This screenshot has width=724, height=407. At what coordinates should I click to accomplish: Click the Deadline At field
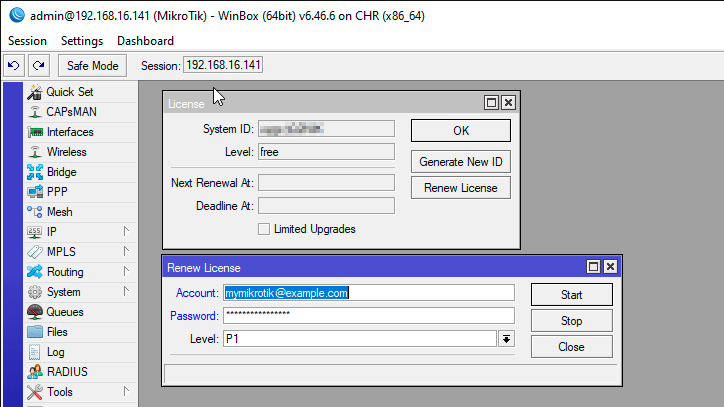point(326,206)
